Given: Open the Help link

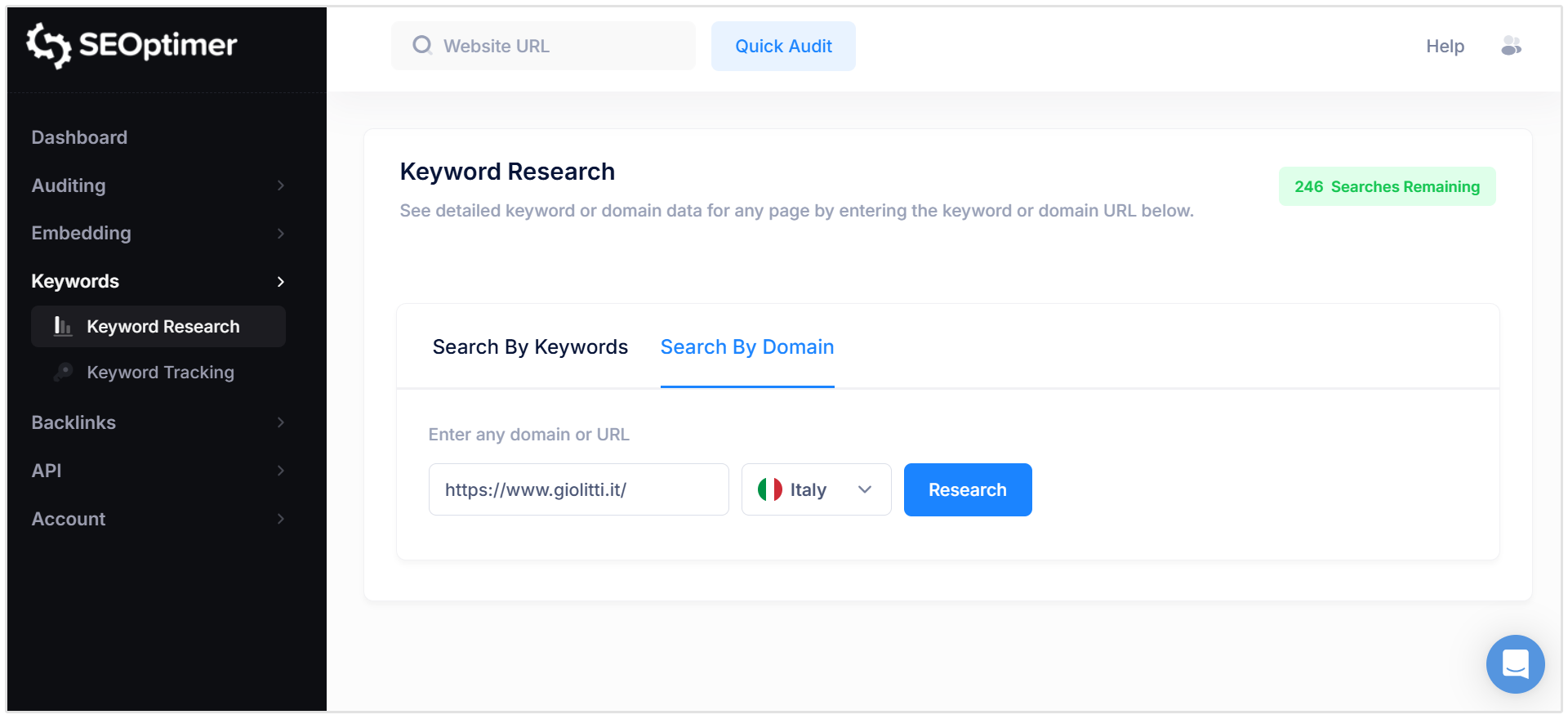Looking at the screenshot, I should [x=1445, y=46].
